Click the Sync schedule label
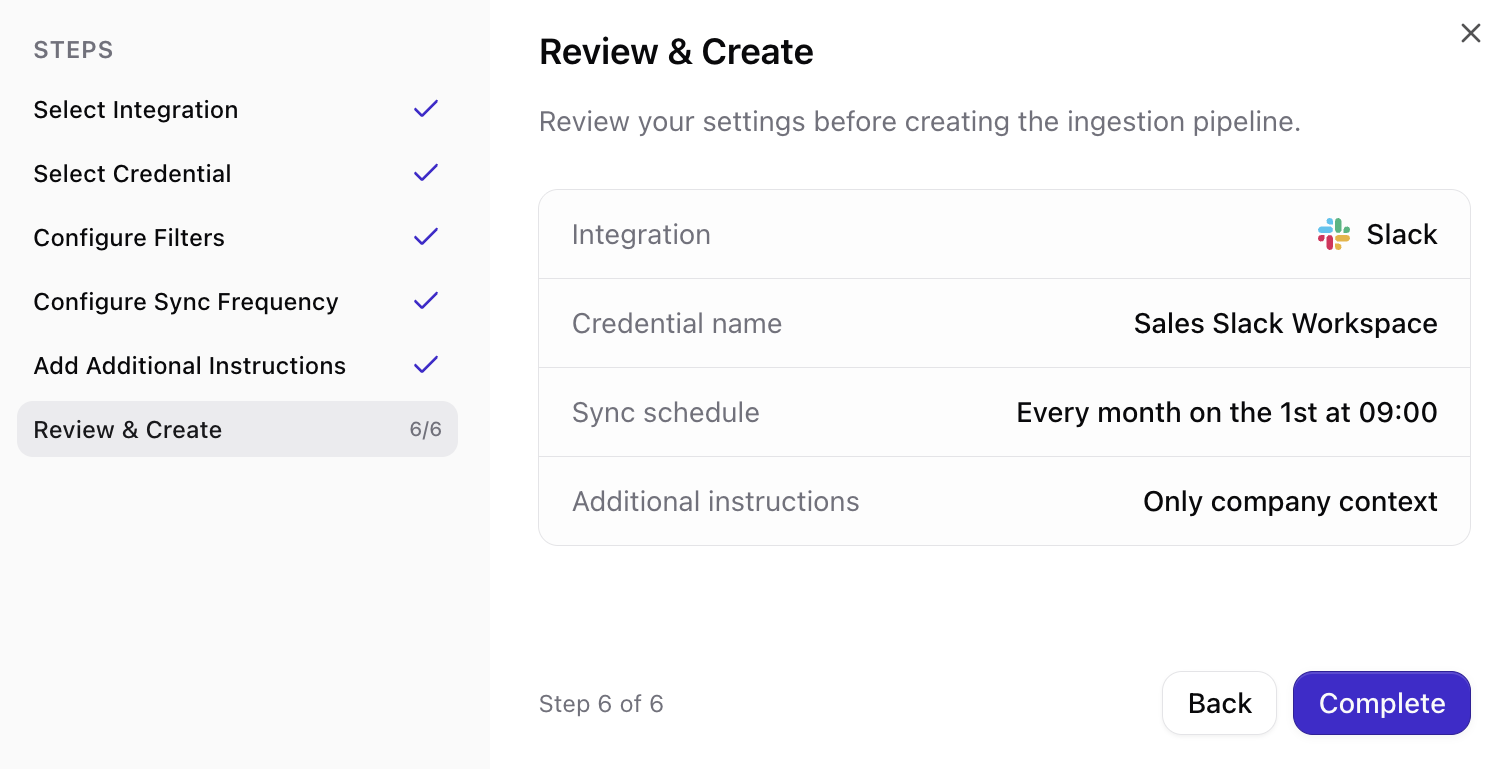1506x769 pixels. [666, 412]
